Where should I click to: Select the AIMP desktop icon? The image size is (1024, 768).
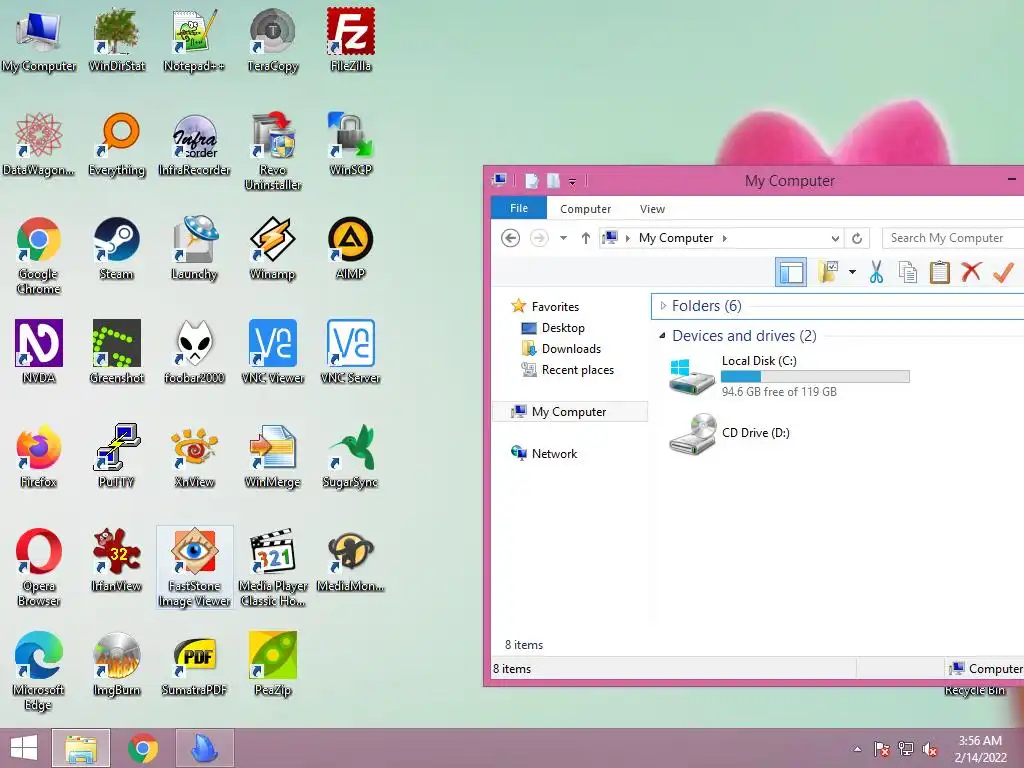pyautogui.click(x=351, y=248)
